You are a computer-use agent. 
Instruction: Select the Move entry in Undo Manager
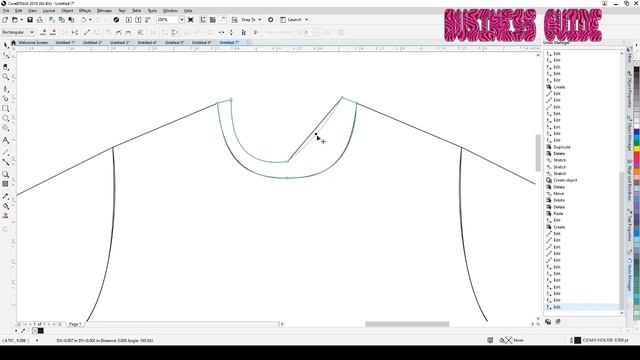(x=558, y=193)
